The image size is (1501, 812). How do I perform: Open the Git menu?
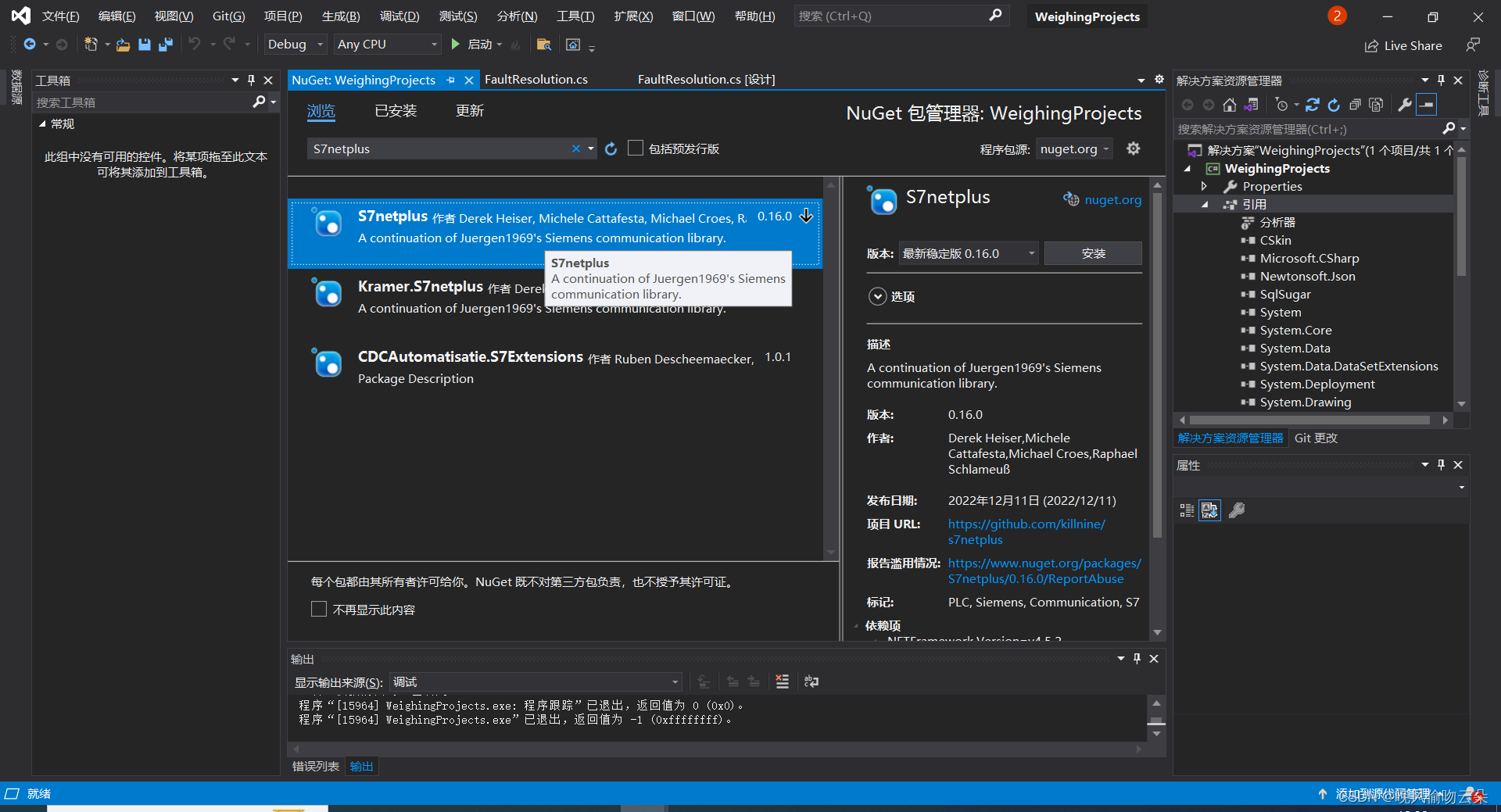pos(227,16)
